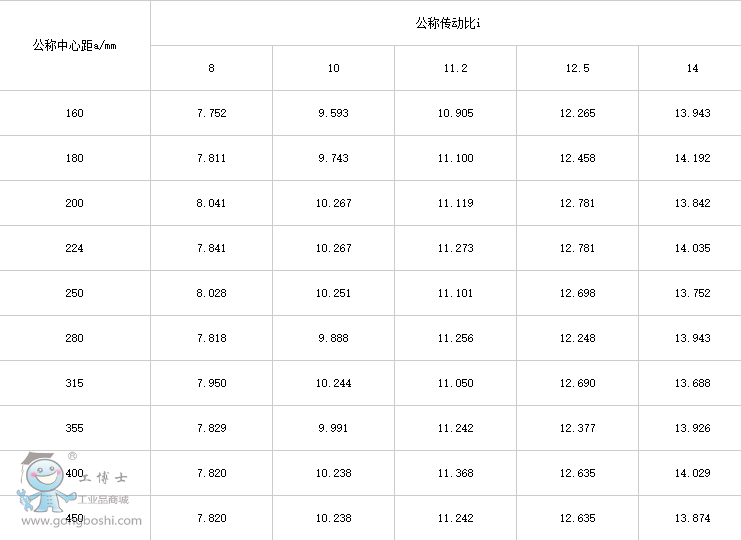The width and height of the screenshot is (741, 540).
Task: Select the 11.2 ratio column header
Action: point(455,68)
